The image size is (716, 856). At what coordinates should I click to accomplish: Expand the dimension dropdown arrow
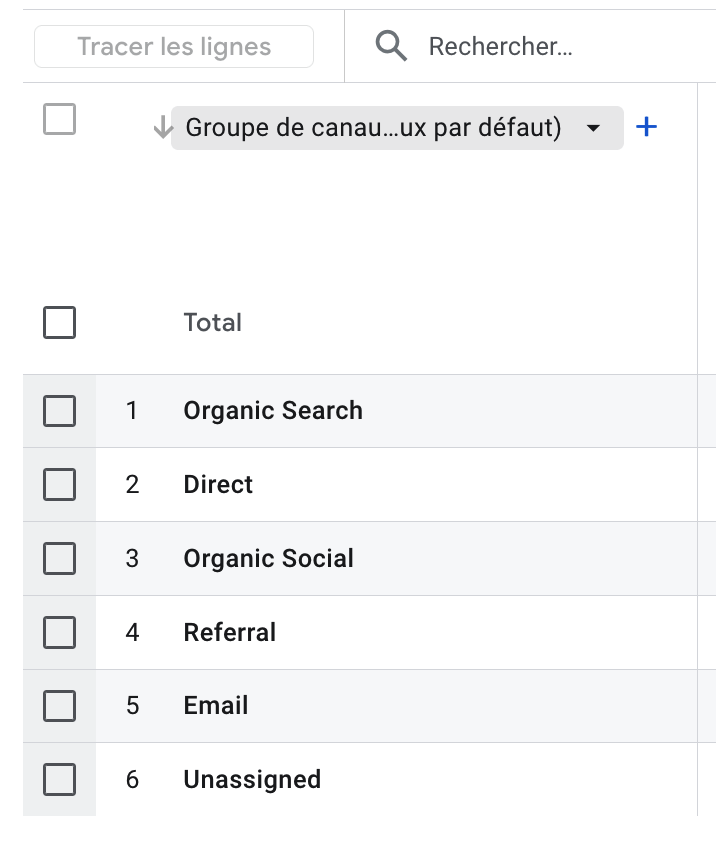coord(594,128)
